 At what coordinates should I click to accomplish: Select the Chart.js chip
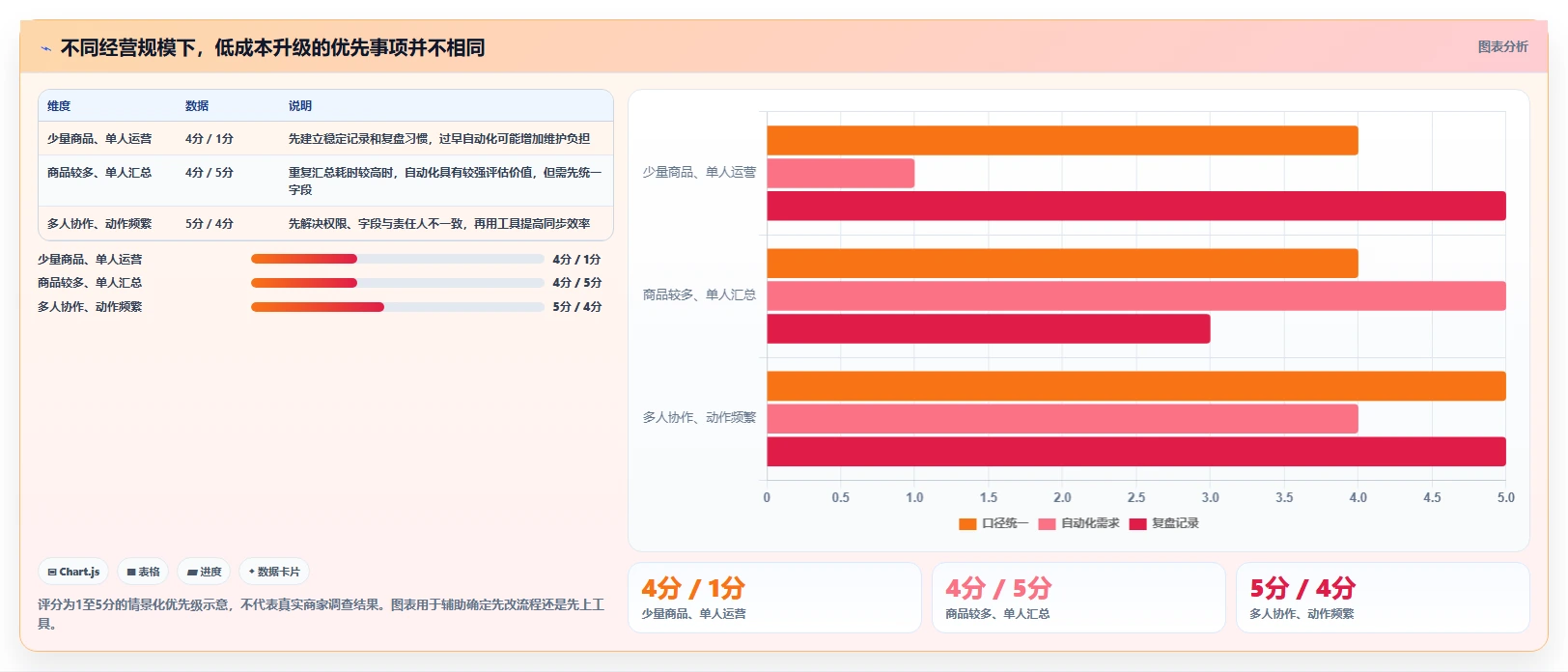point(73,572)
